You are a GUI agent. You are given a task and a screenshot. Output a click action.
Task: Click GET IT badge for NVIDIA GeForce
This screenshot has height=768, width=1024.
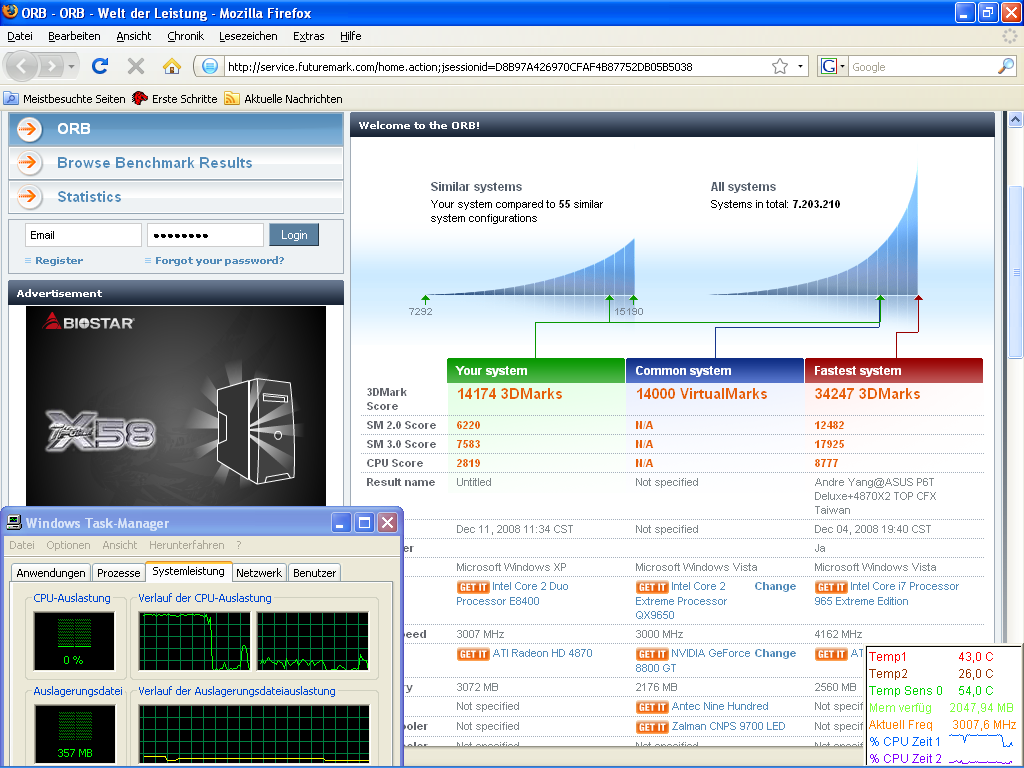point(652,654)
